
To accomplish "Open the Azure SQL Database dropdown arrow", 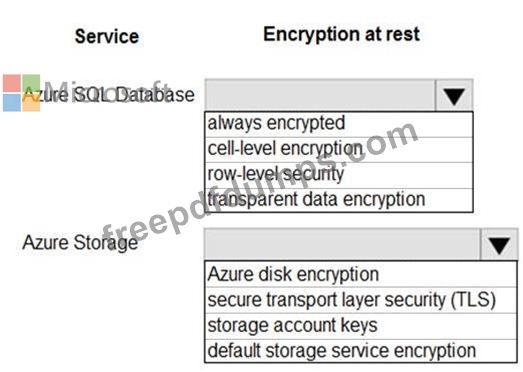I will [454, 95].
